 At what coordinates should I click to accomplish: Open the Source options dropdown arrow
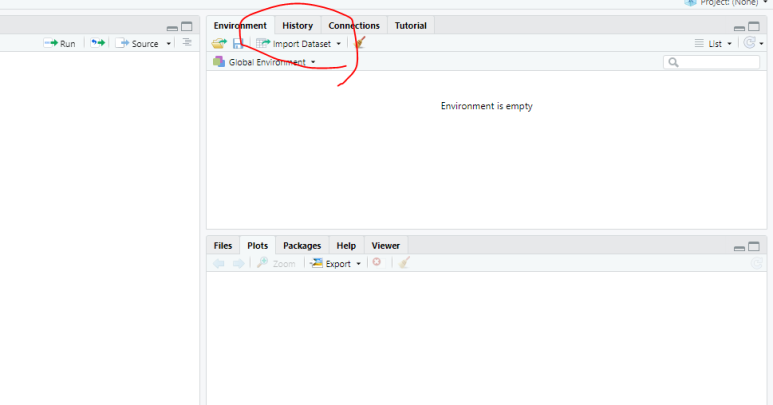(x=169, y=43)
